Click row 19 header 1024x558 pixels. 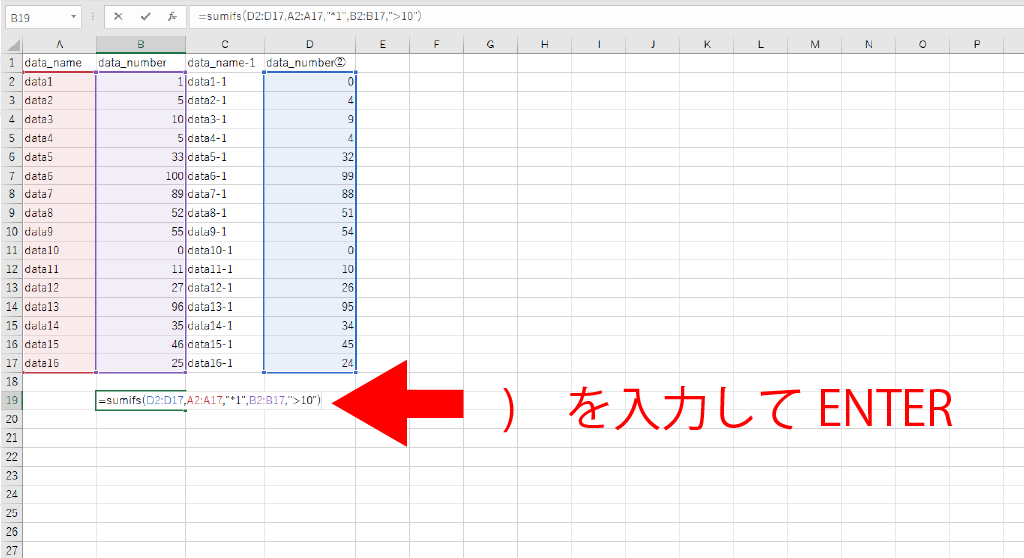coord(11,400)
